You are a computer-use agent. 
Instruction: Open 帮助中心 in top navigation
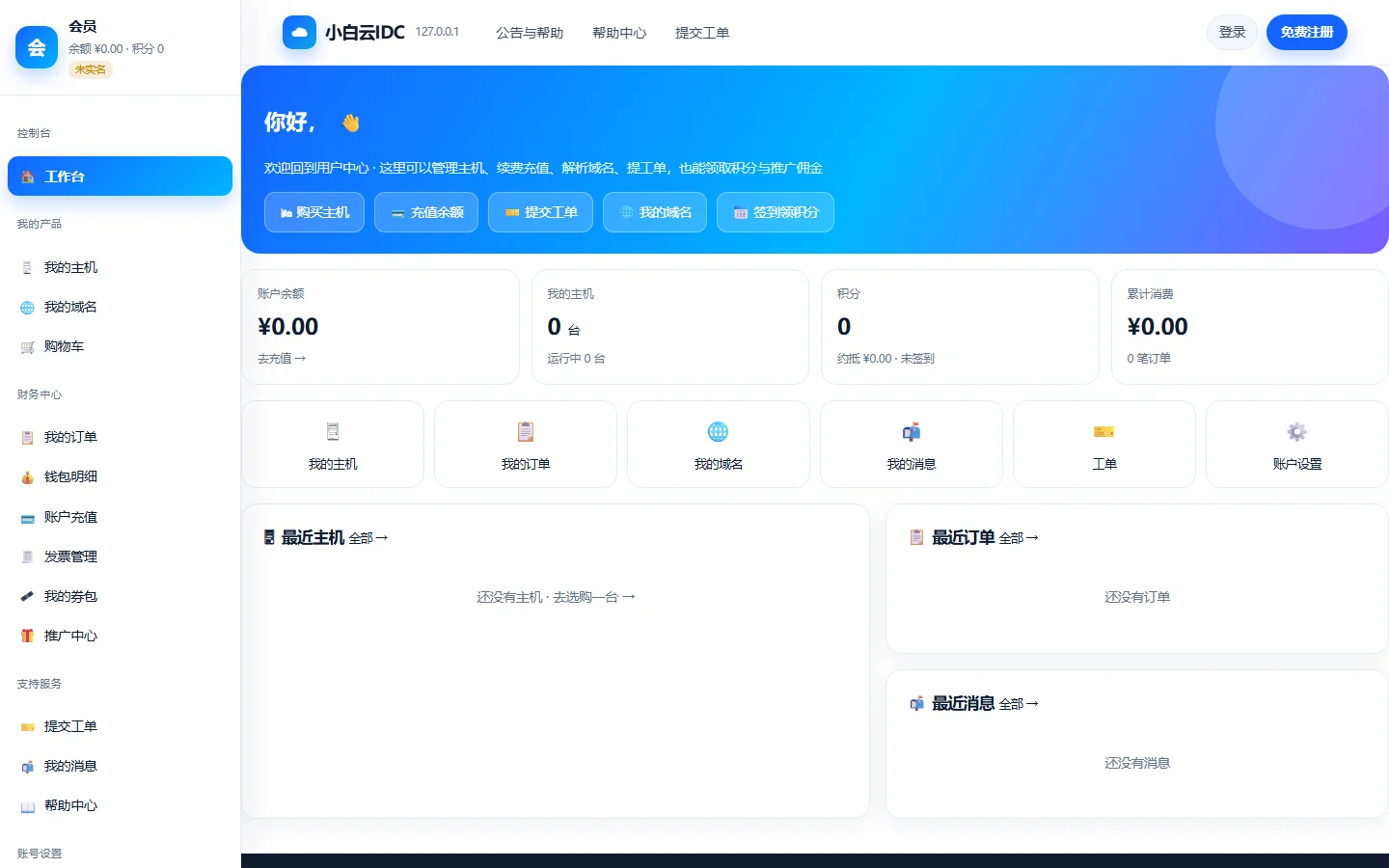[619, 33]
